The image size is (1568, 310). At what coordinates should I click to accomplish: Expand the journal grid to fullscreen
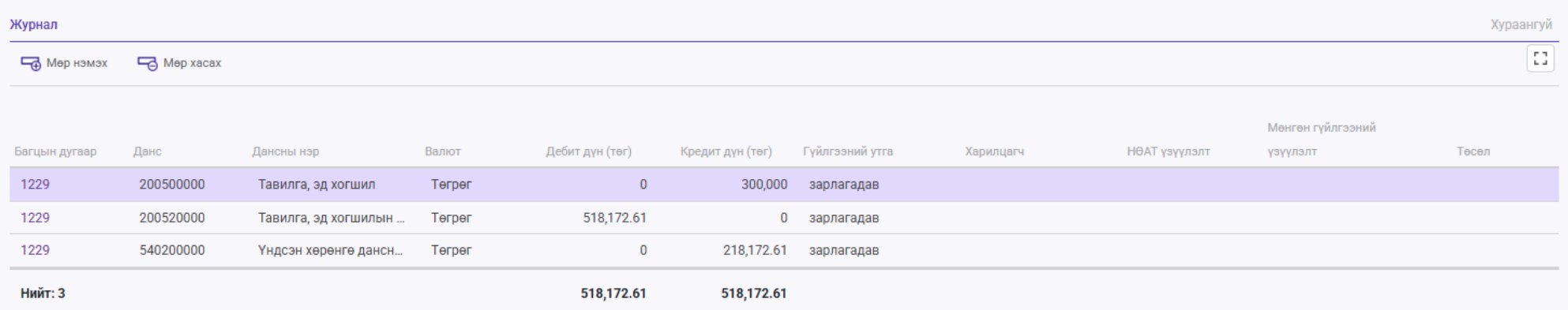point(1540,59)
